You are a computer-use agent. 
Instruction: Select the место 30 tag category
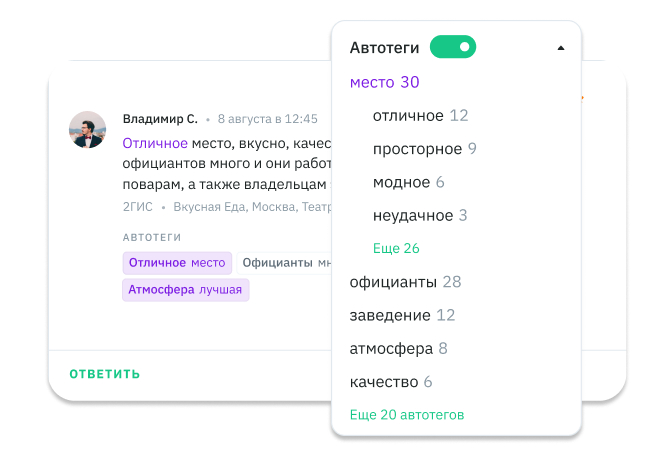point(384,82)
